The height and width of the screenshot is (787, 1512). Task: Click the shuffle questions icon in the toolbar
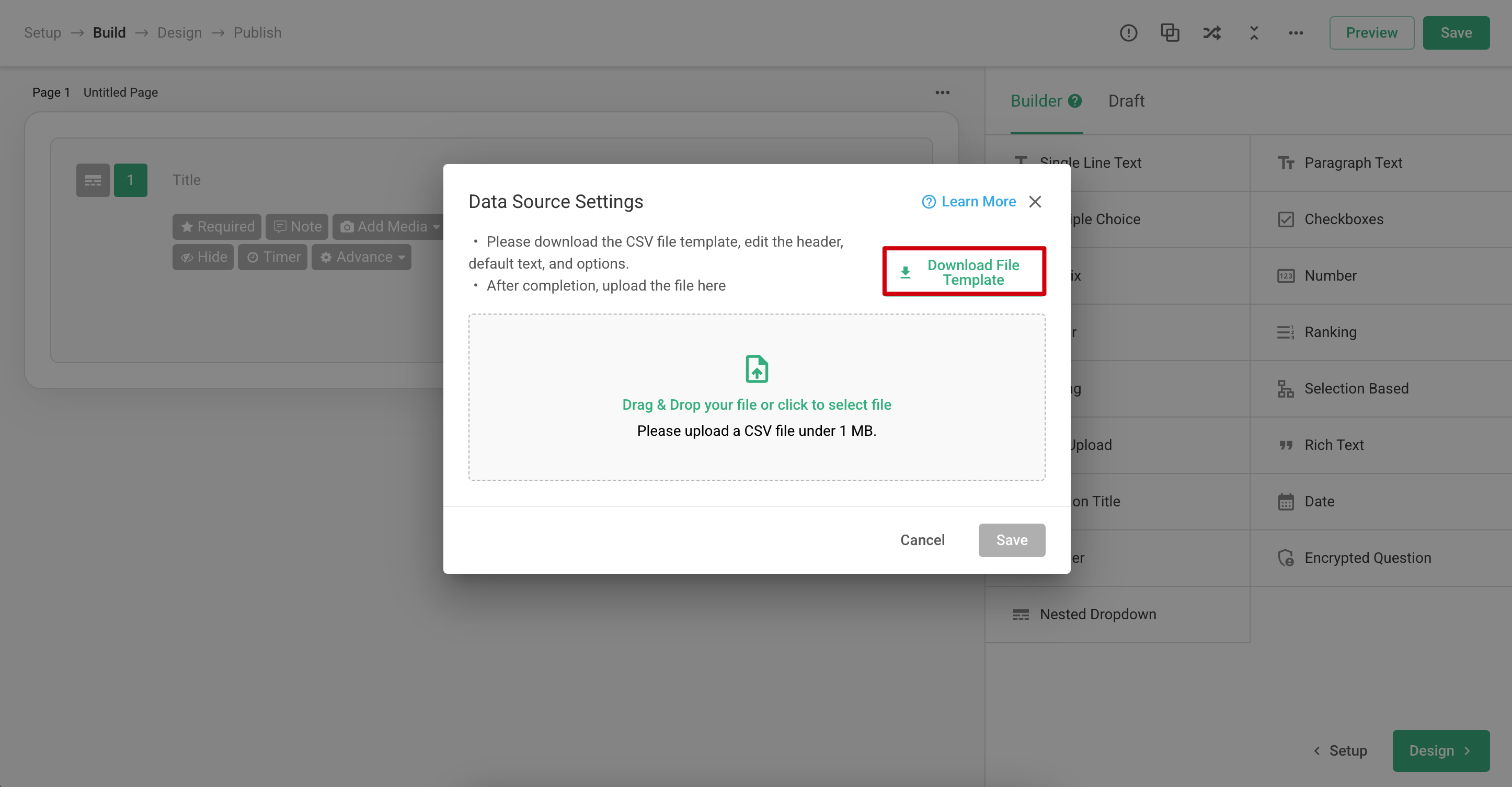tap(1212, 33)
